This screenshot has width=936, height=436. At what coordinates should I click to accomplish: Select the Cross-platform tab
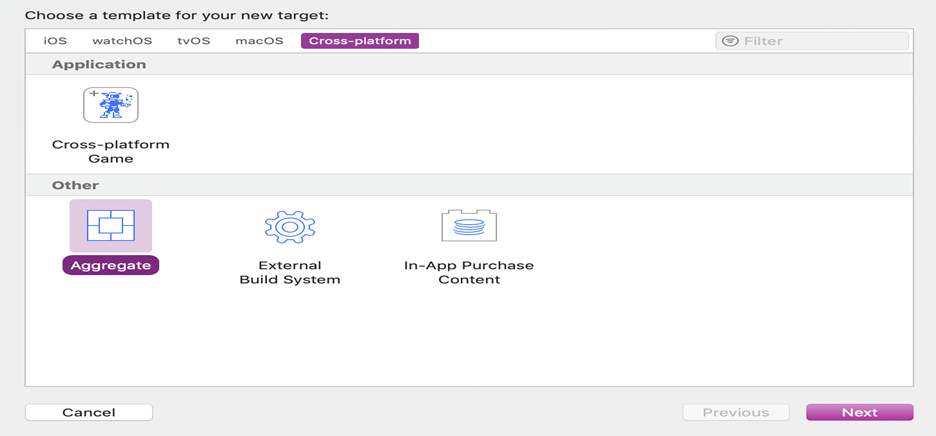click(360, 41)
